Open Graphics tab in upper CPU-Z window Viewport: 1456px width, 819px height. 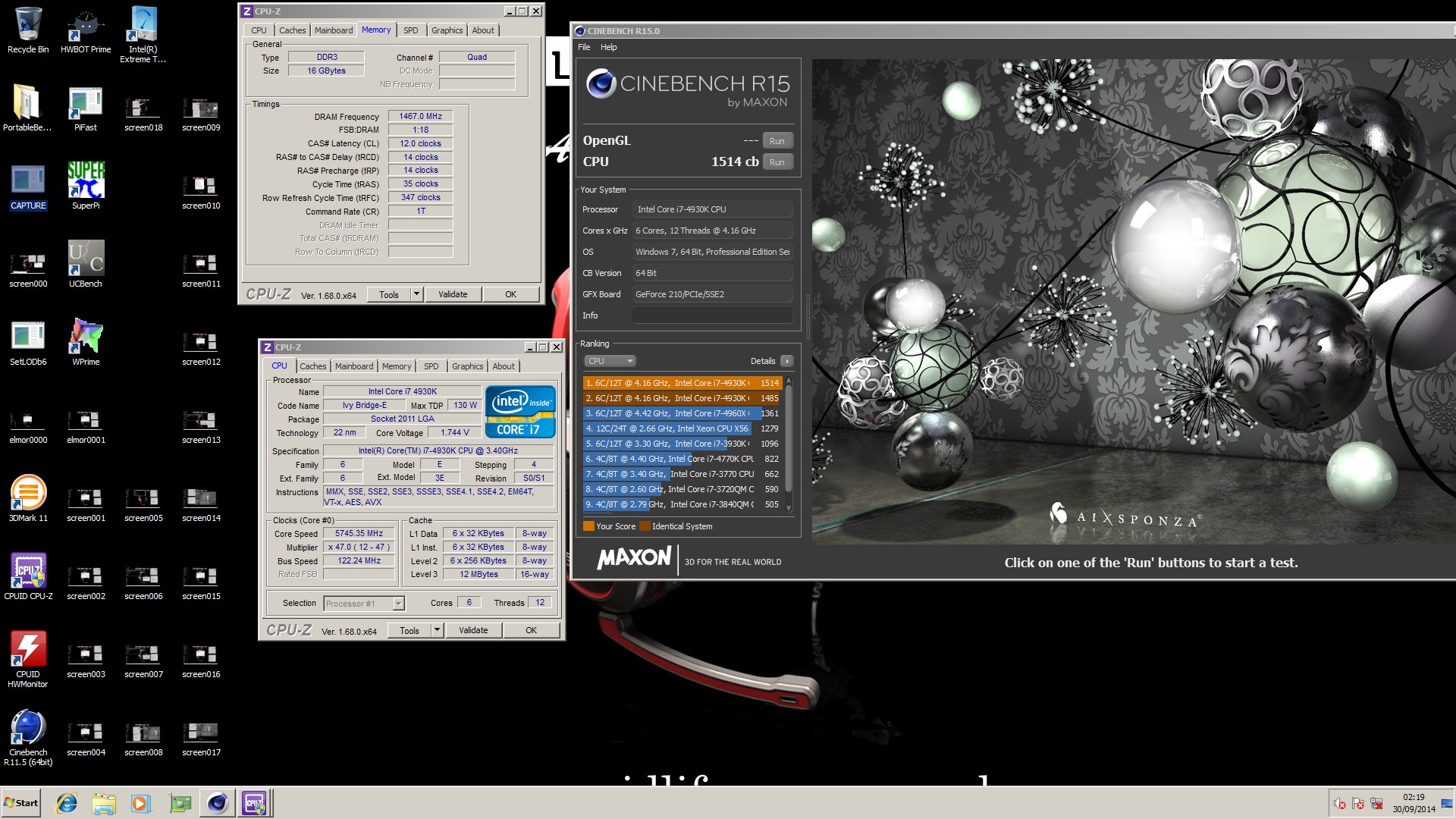click(447, 30)
